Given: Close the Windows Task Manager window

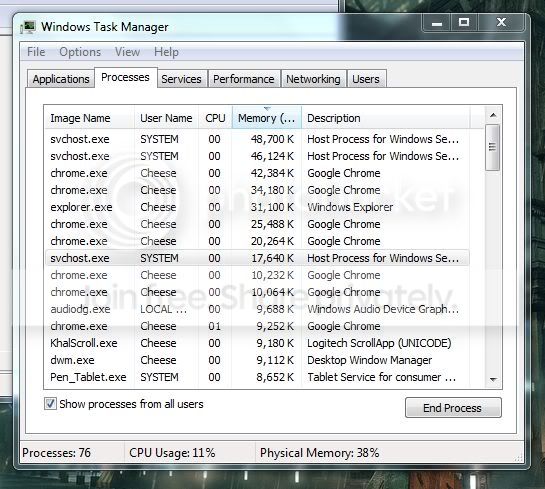Looking at the screenshot, I should (x=501, y=23).
